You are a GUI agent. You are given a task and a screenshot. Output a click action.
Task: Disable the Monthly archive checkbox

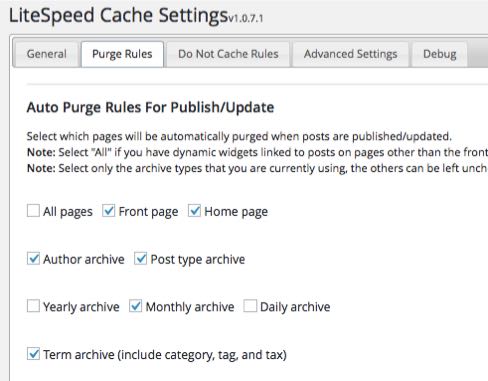tap(136, 306)
